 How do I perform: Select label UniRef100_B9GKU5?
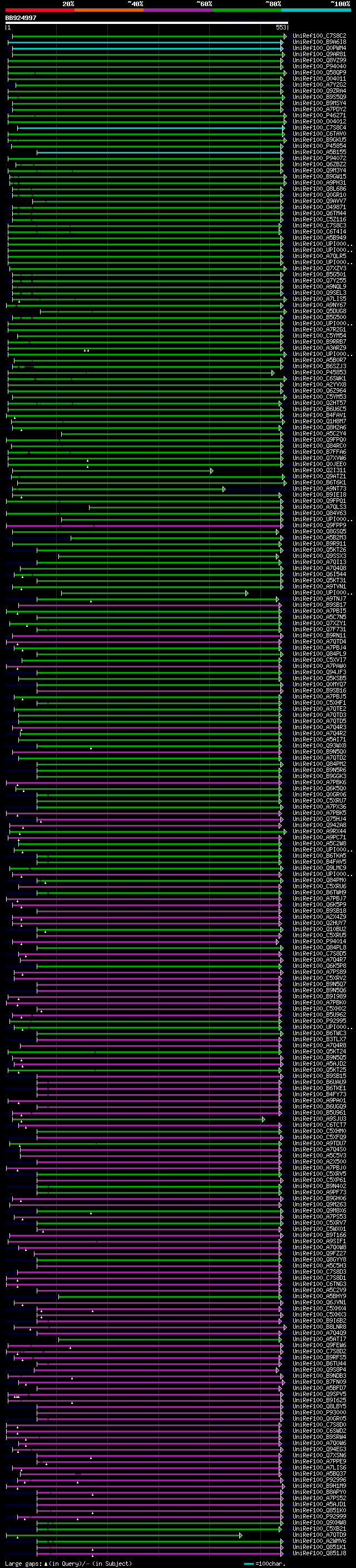point(319,140)
